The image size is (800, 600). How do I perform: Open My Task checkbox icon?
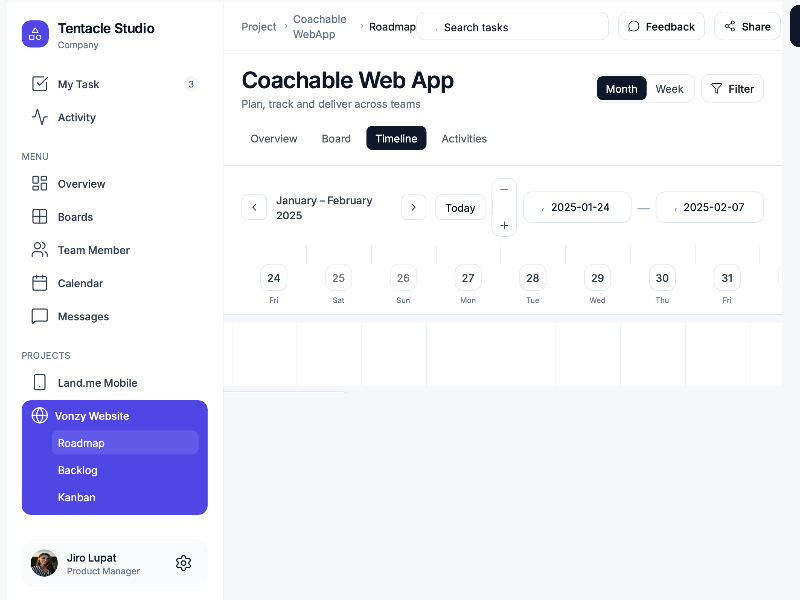[40, 84]
